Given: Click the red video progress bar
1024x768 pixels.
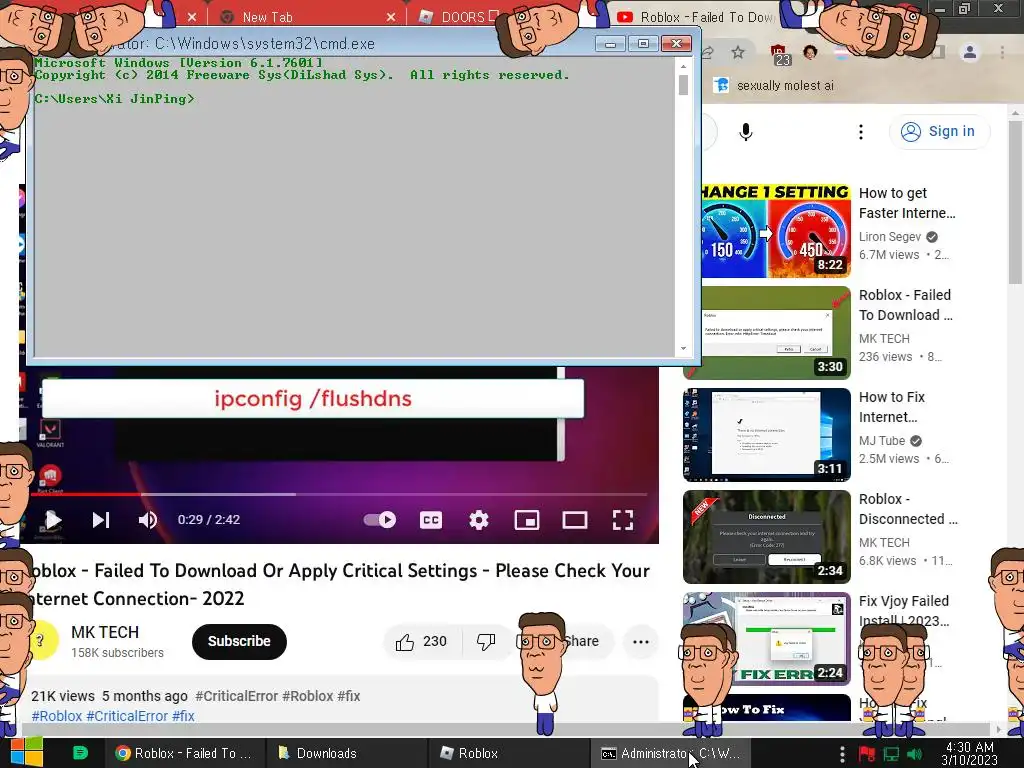Looking at the screenshot, I should 85,494.
